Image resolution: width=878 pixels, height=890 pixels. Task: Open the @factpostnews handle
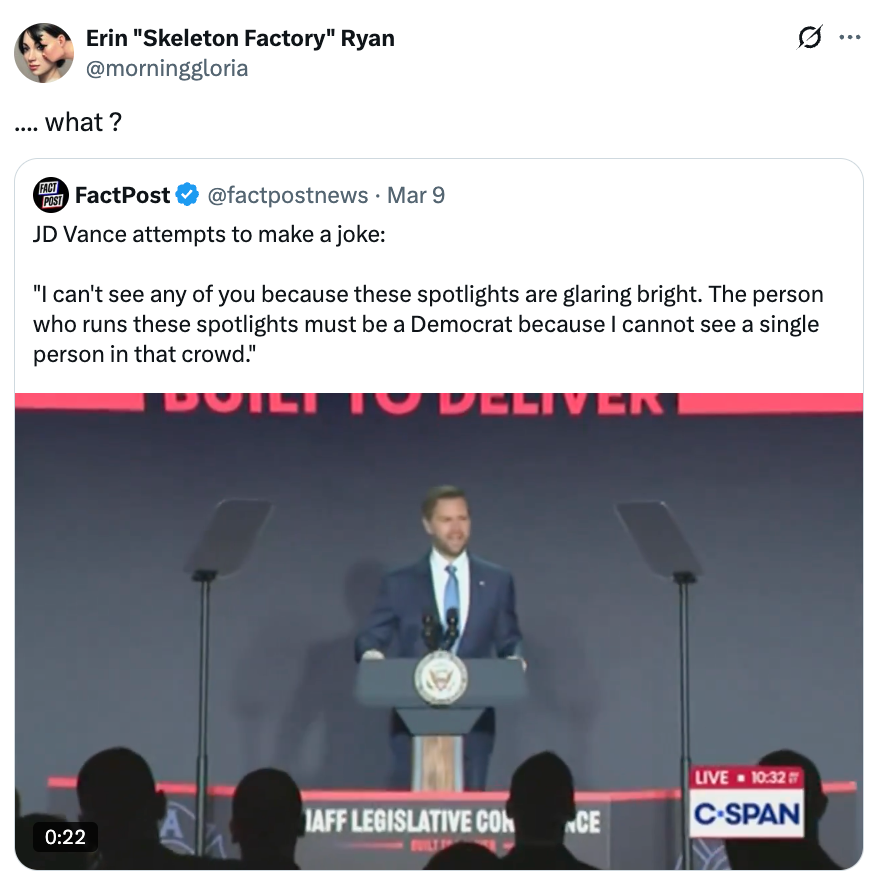click(x=287, y=195)
